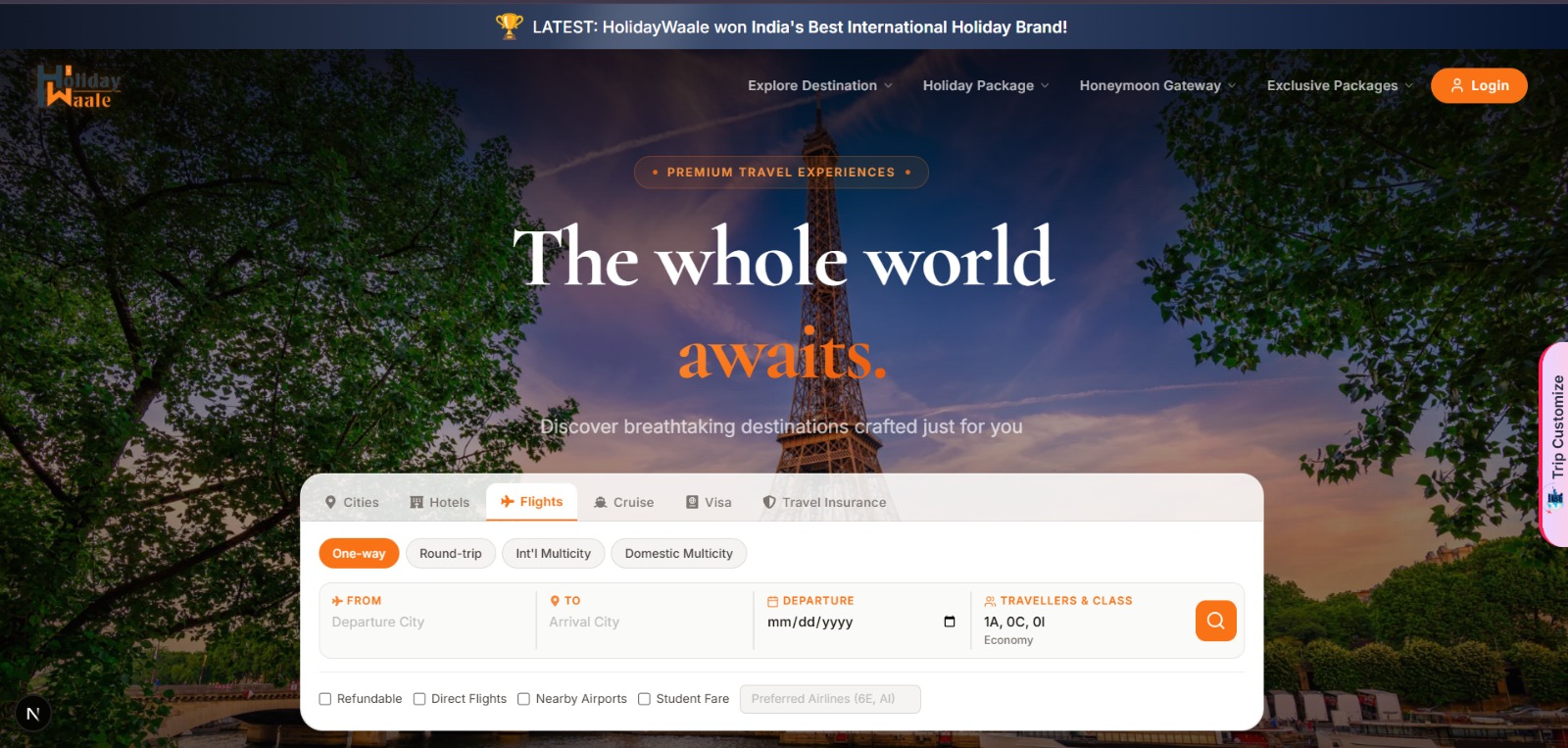Screen dimensions: 1568x748
Task: Click the "Economy" class text
Action: [1008, 640]
